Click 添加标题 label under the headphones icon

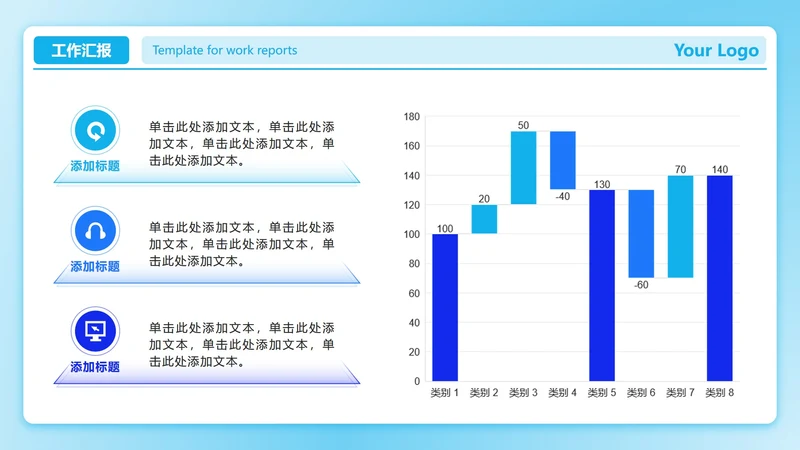(95, 267)
